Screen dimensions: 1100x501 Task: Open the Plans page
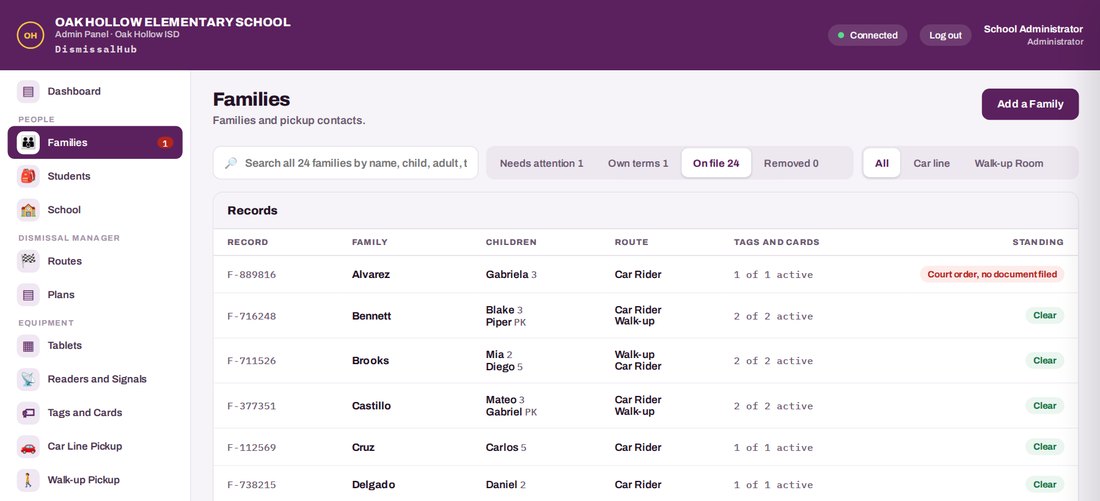(95, 295)
